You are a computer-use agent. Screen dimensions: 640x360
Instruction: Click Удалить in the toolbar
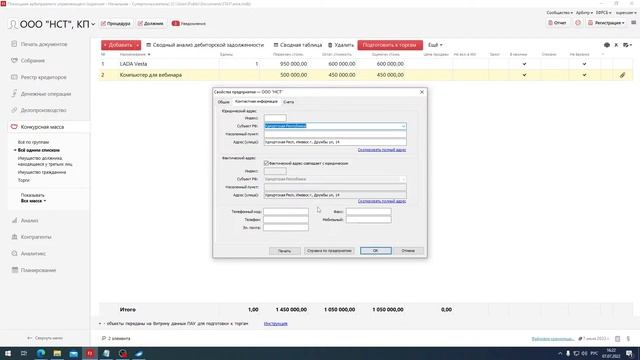(x=341, y=45)
